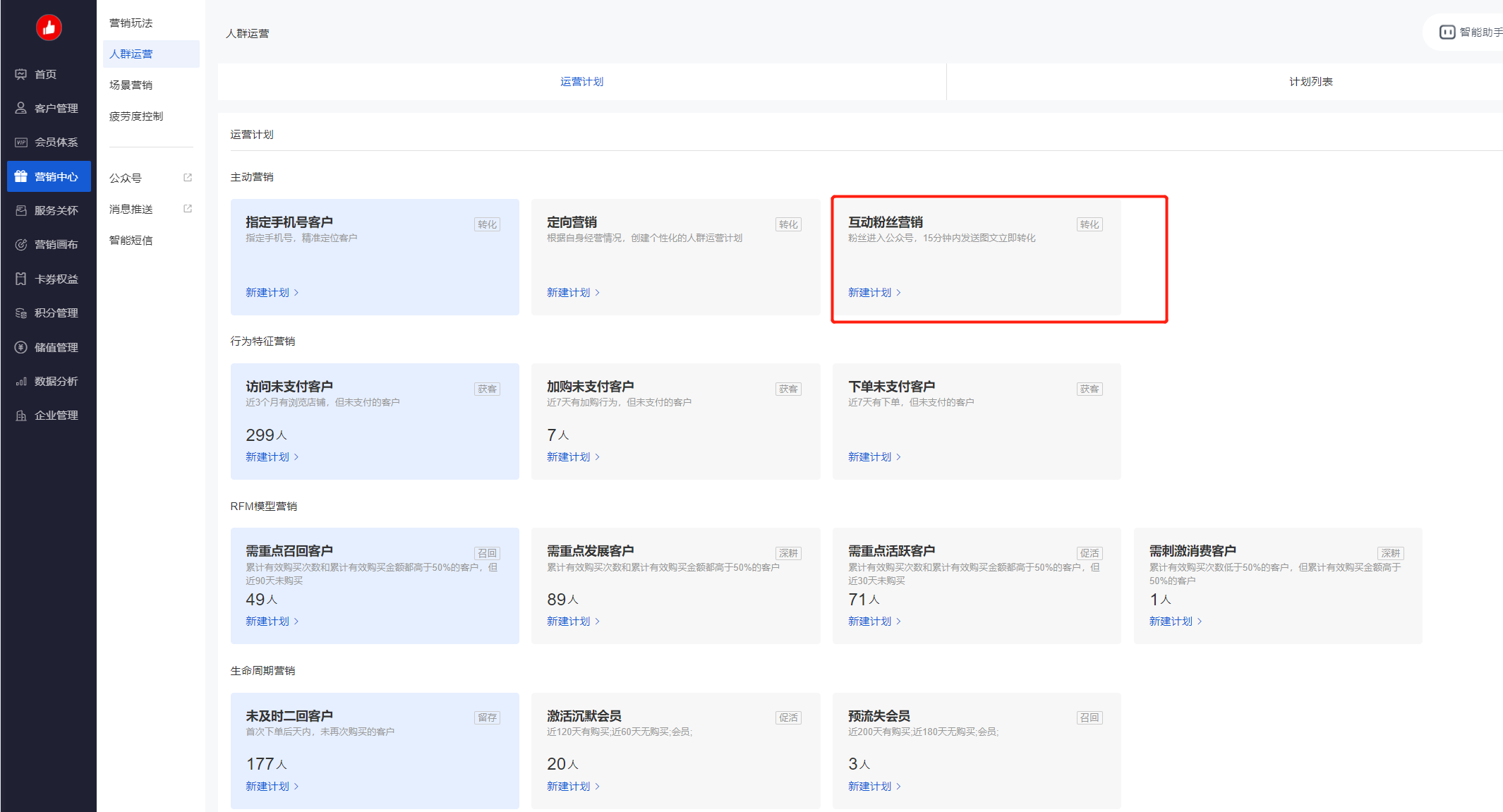
Task: Open 客户管理 person icon in sidebar
Action: tap(21, 108)
